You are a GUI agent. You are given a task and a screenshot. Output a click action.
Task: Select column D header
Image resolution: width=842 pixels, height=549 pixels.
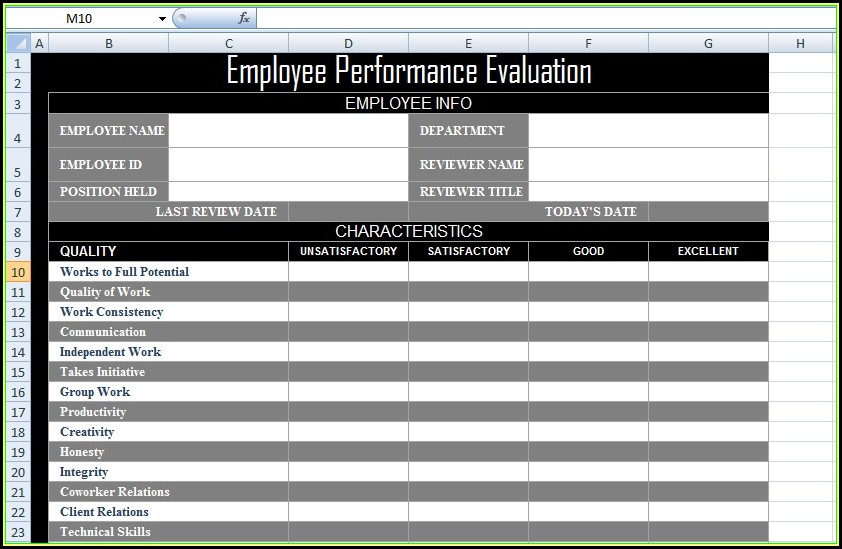pyautogui.click(x=348, y=43)
